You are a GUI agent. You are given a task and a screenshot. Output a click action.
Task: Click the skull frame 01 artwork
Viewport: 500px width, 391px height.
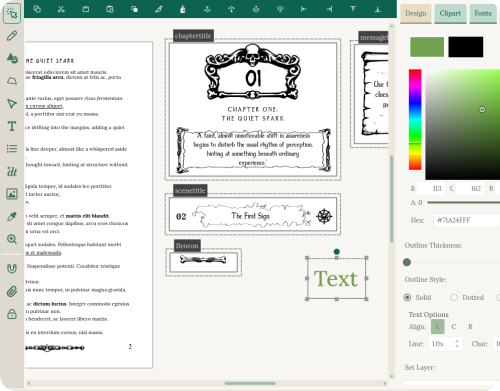[253, 72]
